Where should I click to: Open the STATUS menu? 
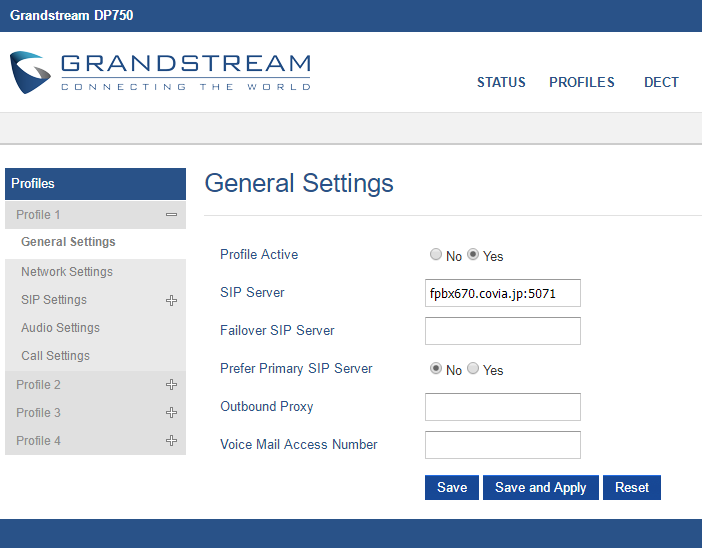pos(501,82)
